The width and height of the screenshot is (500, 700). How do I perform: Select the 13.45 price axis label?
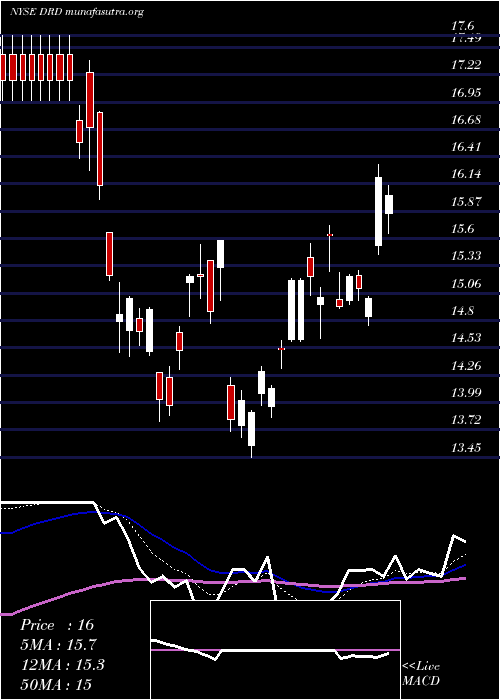(466, 448)
